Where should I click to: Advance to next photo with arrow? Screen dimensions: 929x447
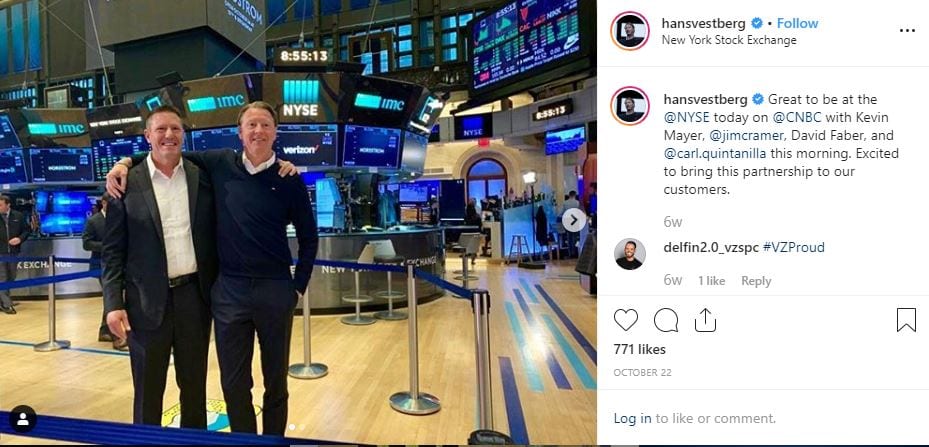(x=574, y=221)
